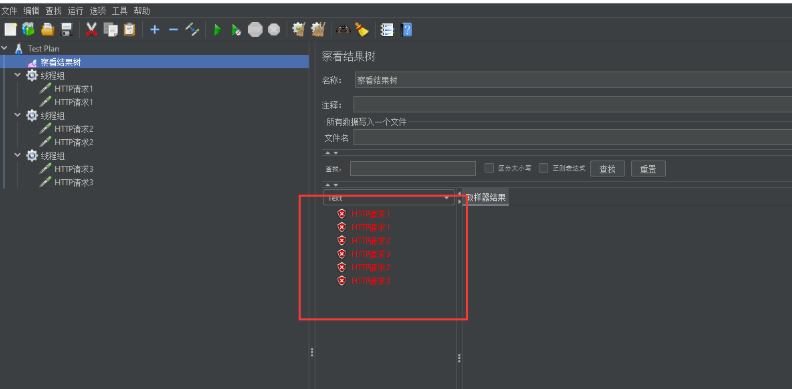Open the Templates toolbar icon
This screenshot has width=792, height=389.
pos(28,30)
